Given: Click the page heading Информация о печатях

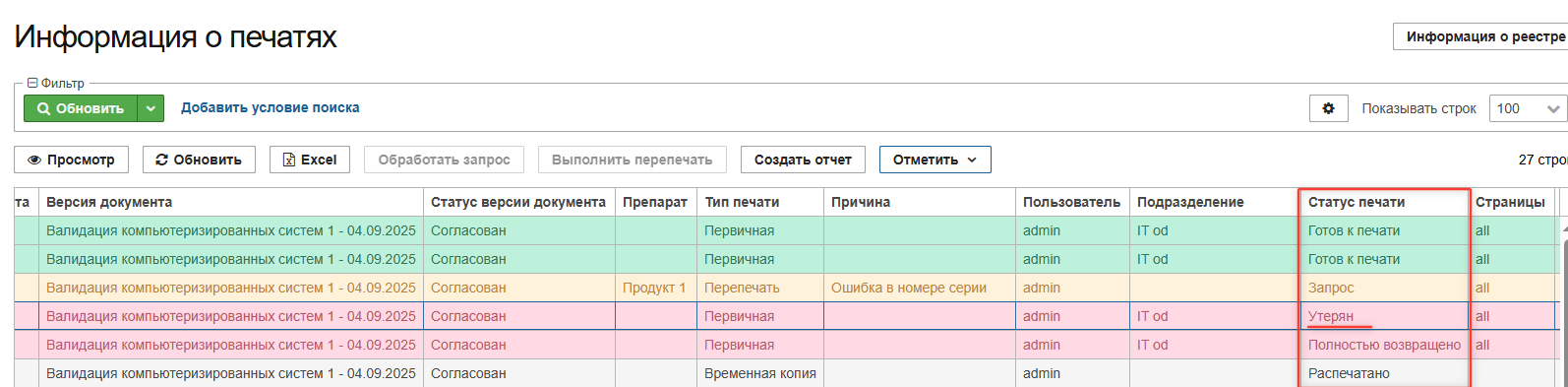Looking at the screenshot, I should pos(176,36).
